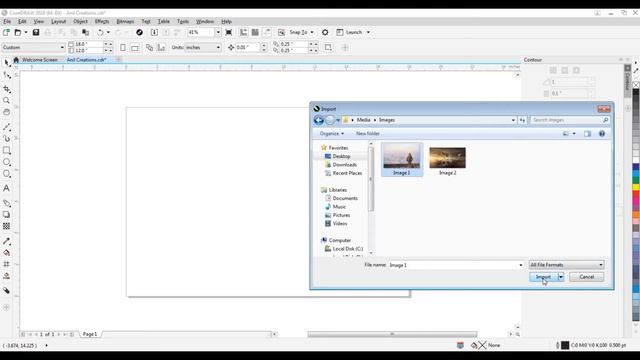640x360 pixels.
Task: Click the Open folder toolbar icon
Action: point(18,32)
